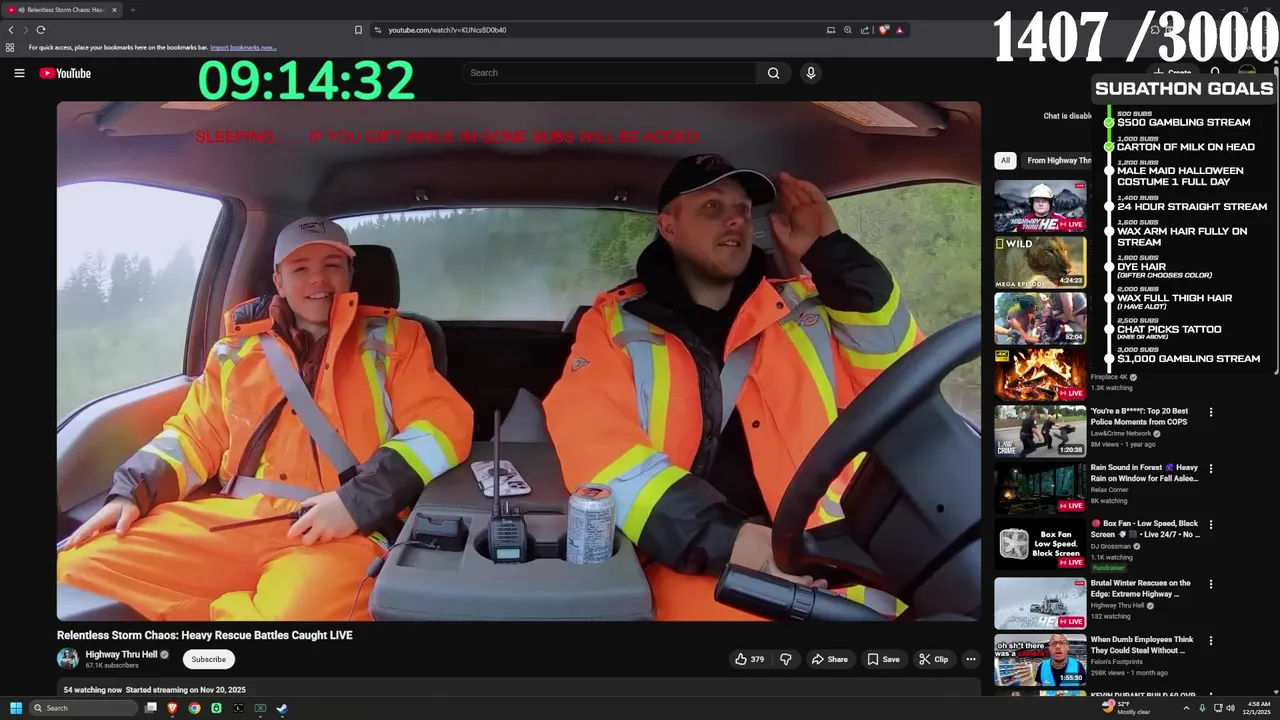The height and width of the screenshot is (720, 1280).
Task: Open the Highway Thru Hell live thumbnail
Action: coord(1040,206)
